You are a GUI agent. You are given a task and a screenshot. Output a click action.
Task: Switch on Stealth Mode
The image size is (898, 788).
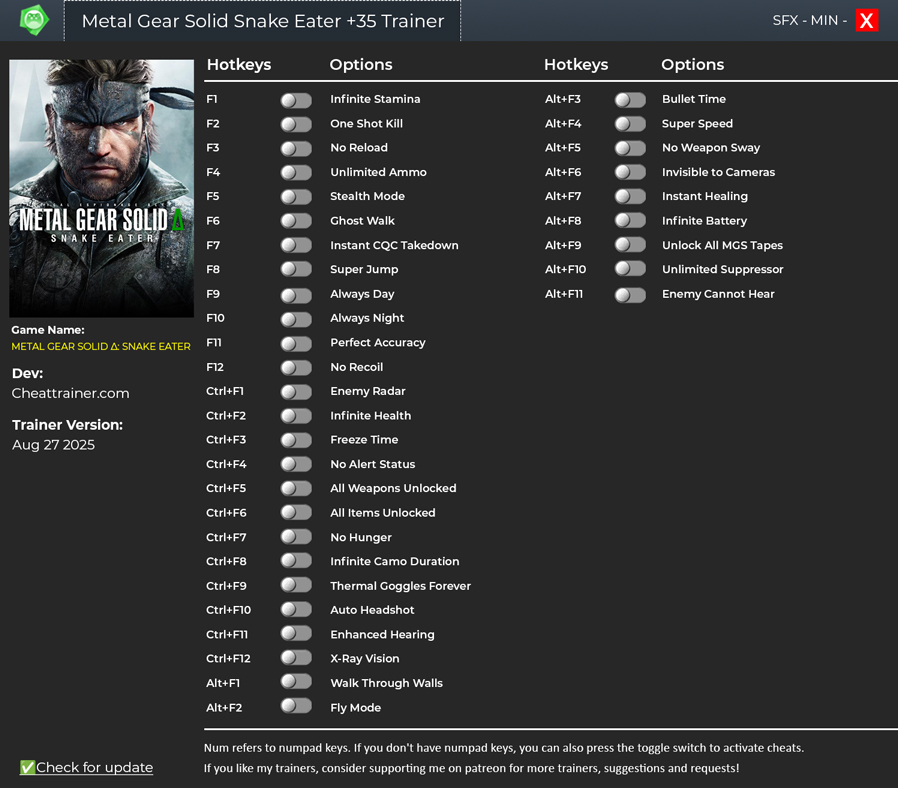click(x=296, y=197)
